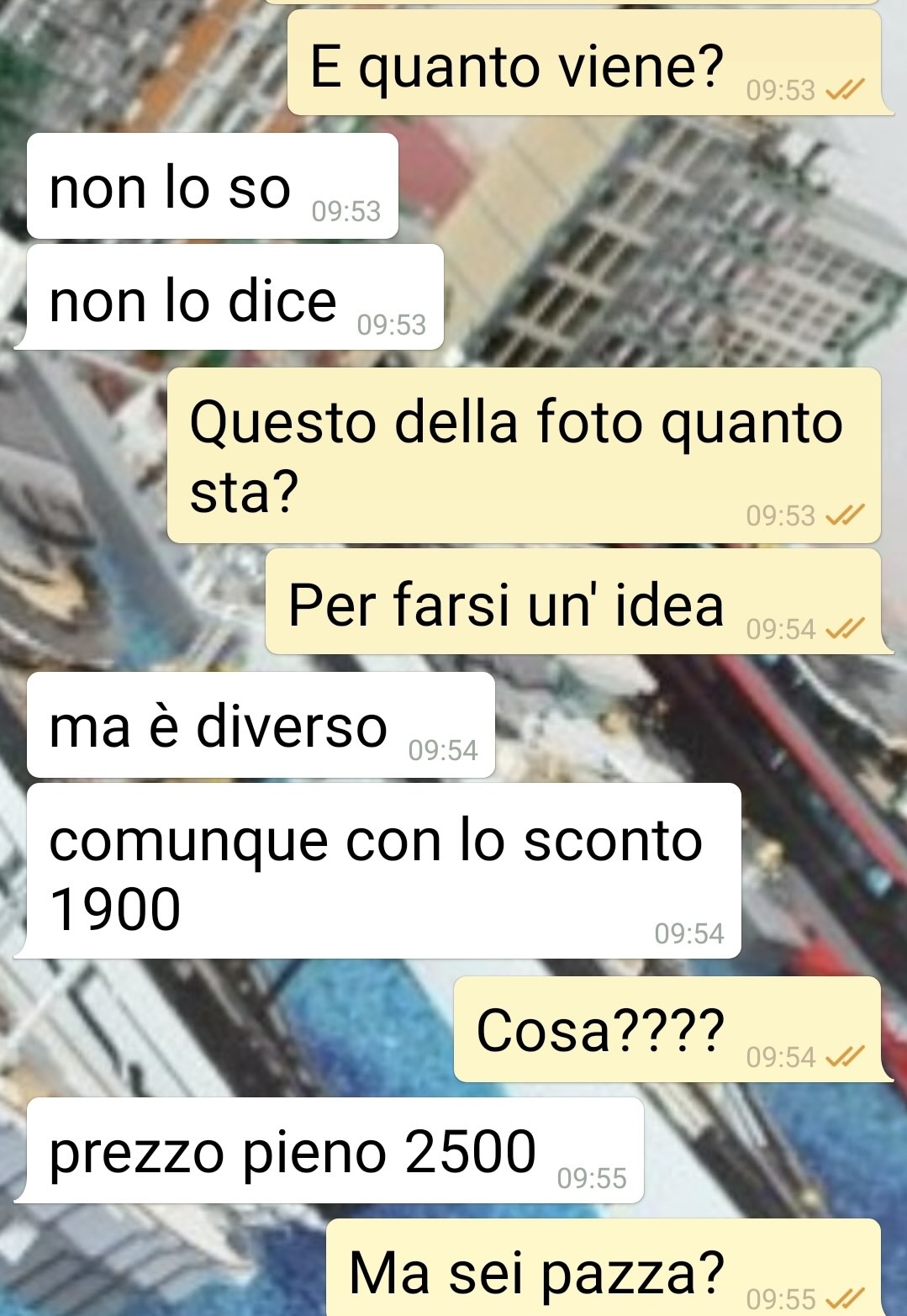Screen dimensions: 907x1316
Task: Tap the 09:53 timestamp on 'non lo so'
Action: [346, 211]
